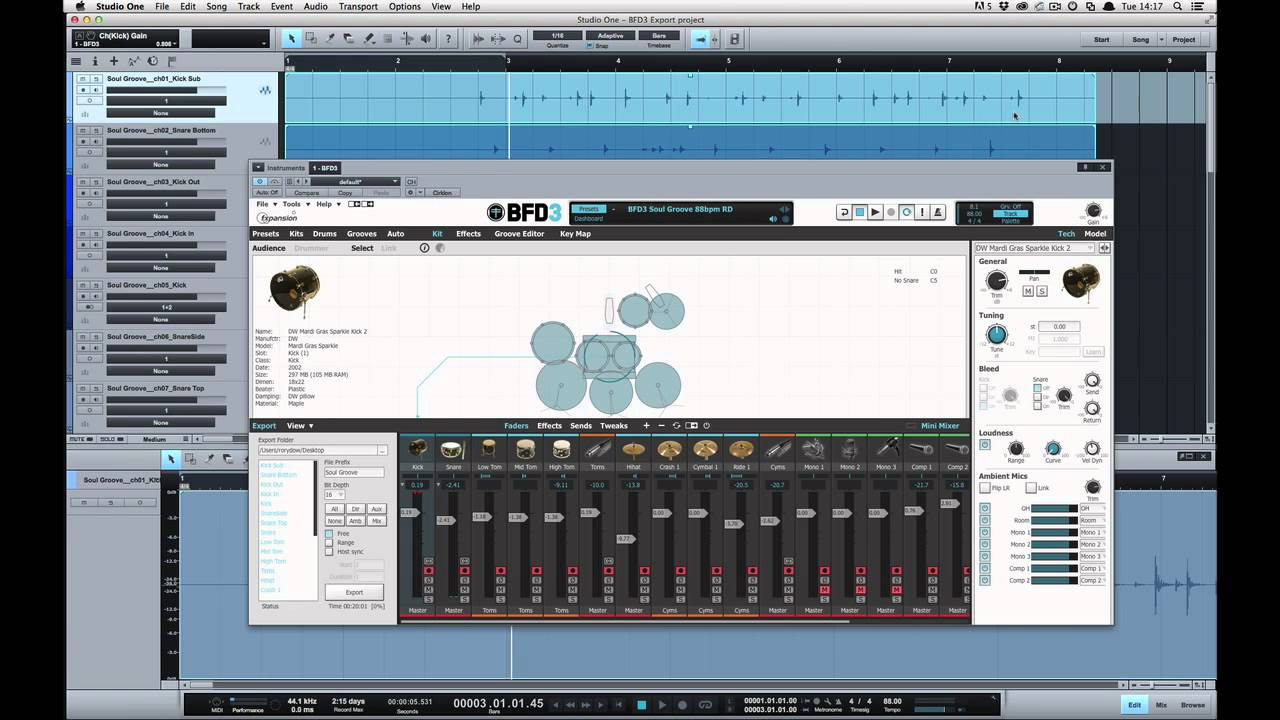Screen dimensions: 1280x720
Task: Click Studio One bottom transport stop button
Action: click(642, 705)
